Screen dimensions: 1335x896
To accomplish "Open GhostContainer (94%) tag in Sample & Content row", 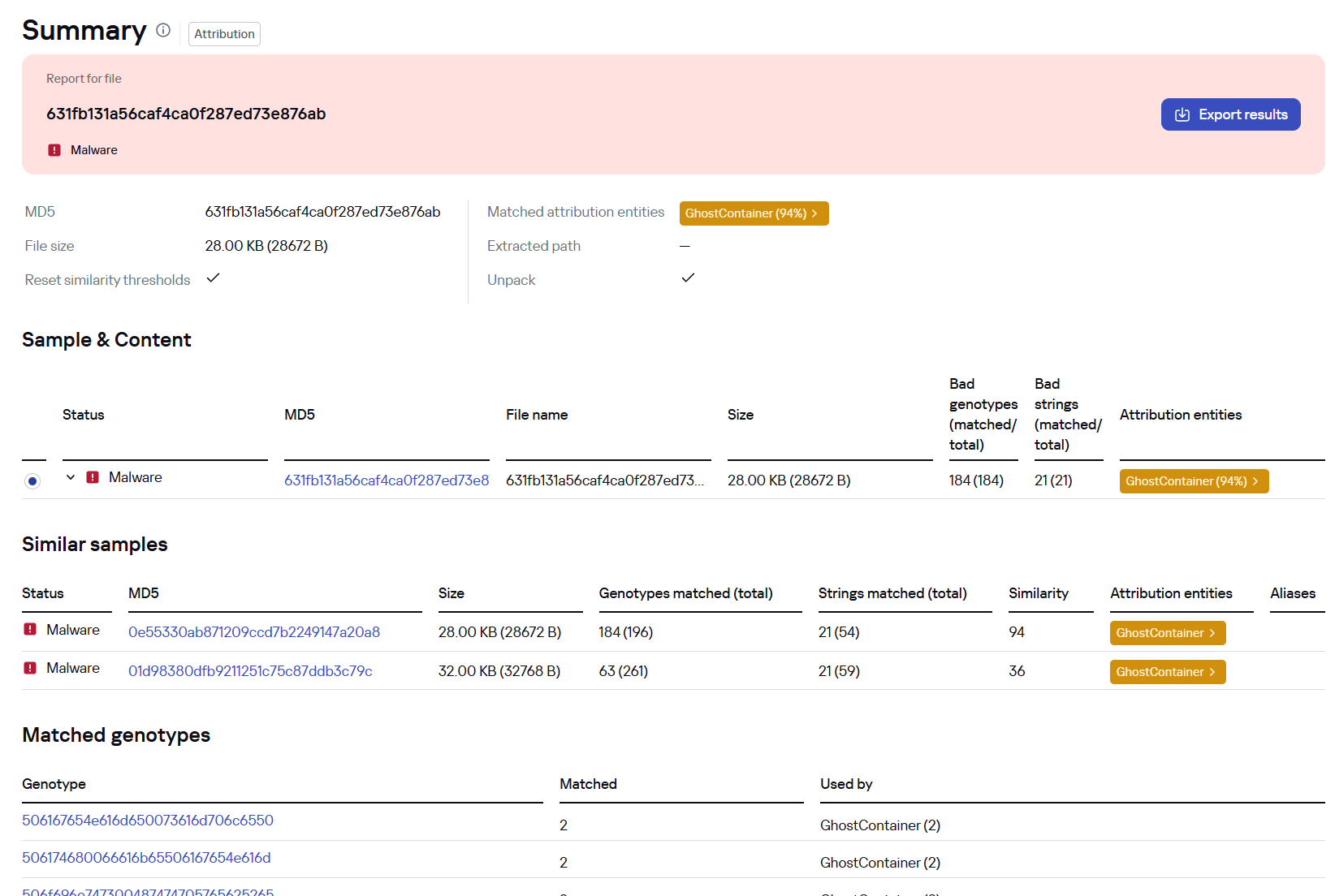I will click(1194, 481).
